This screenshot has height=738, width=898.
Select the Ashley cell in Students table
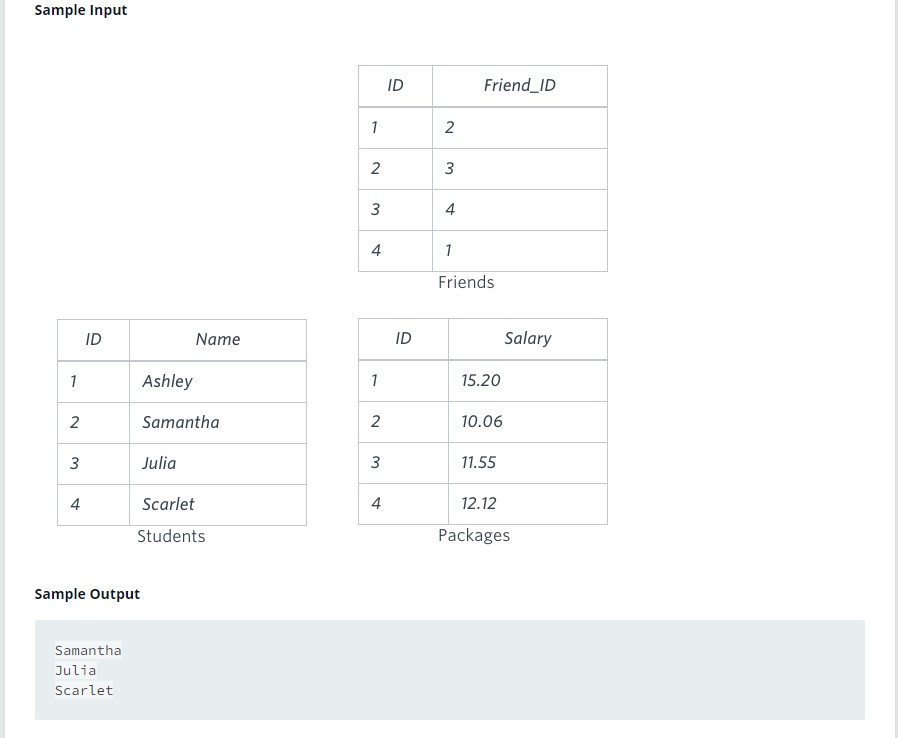pyautogui.click(x=167, y=381)
